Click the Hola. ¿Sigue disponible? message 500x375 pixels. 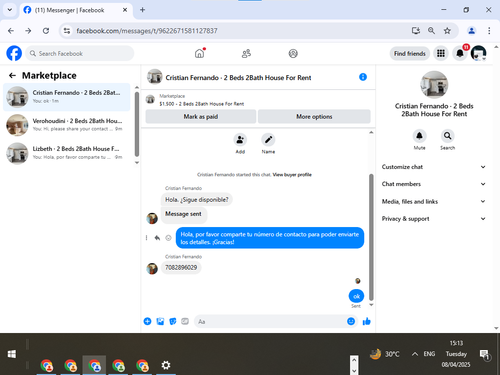tap(197, 200)
